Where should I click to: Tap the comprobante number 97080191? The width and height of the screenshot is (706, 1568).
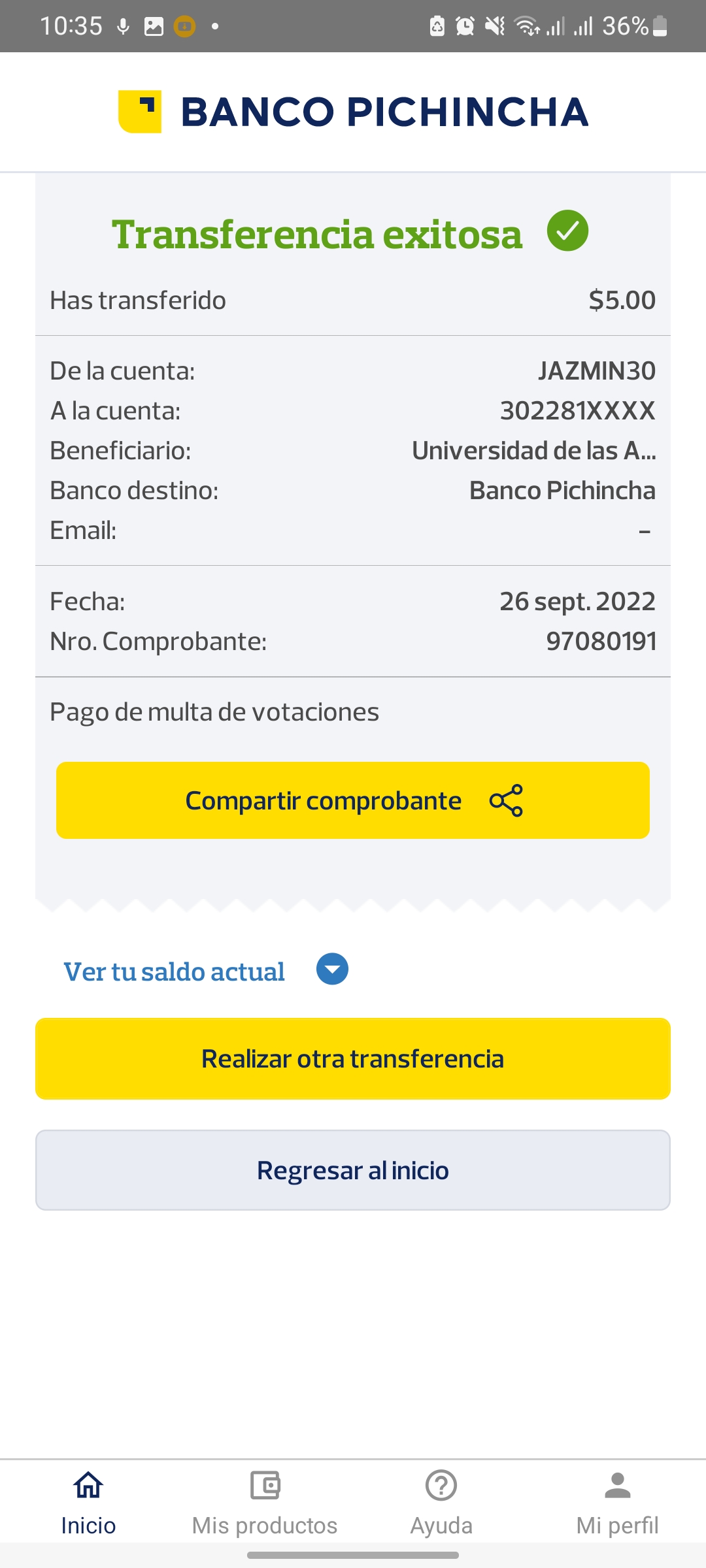point(601,641)
